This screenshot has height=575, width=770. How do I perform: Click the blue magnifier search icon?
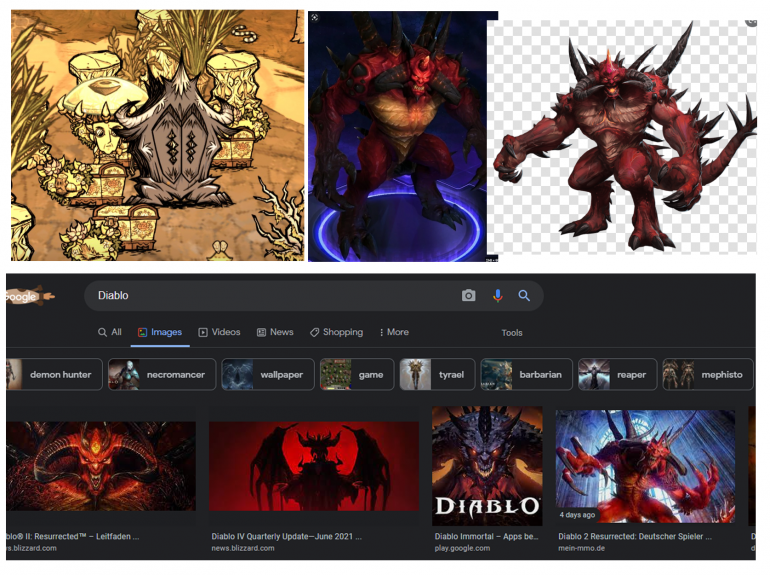[x=524, y=295]
